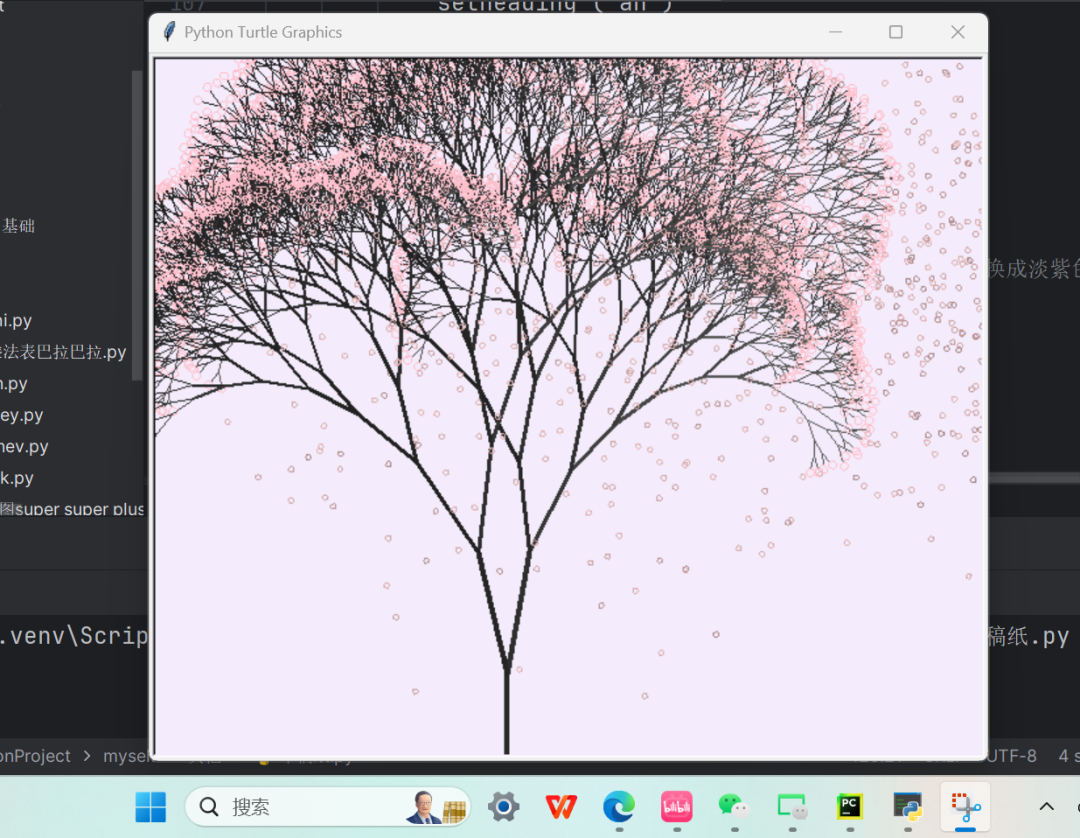Viewport: 1080px width, 838px height.
Task: Select the file ending in hev.py
Action: [24, 447]
